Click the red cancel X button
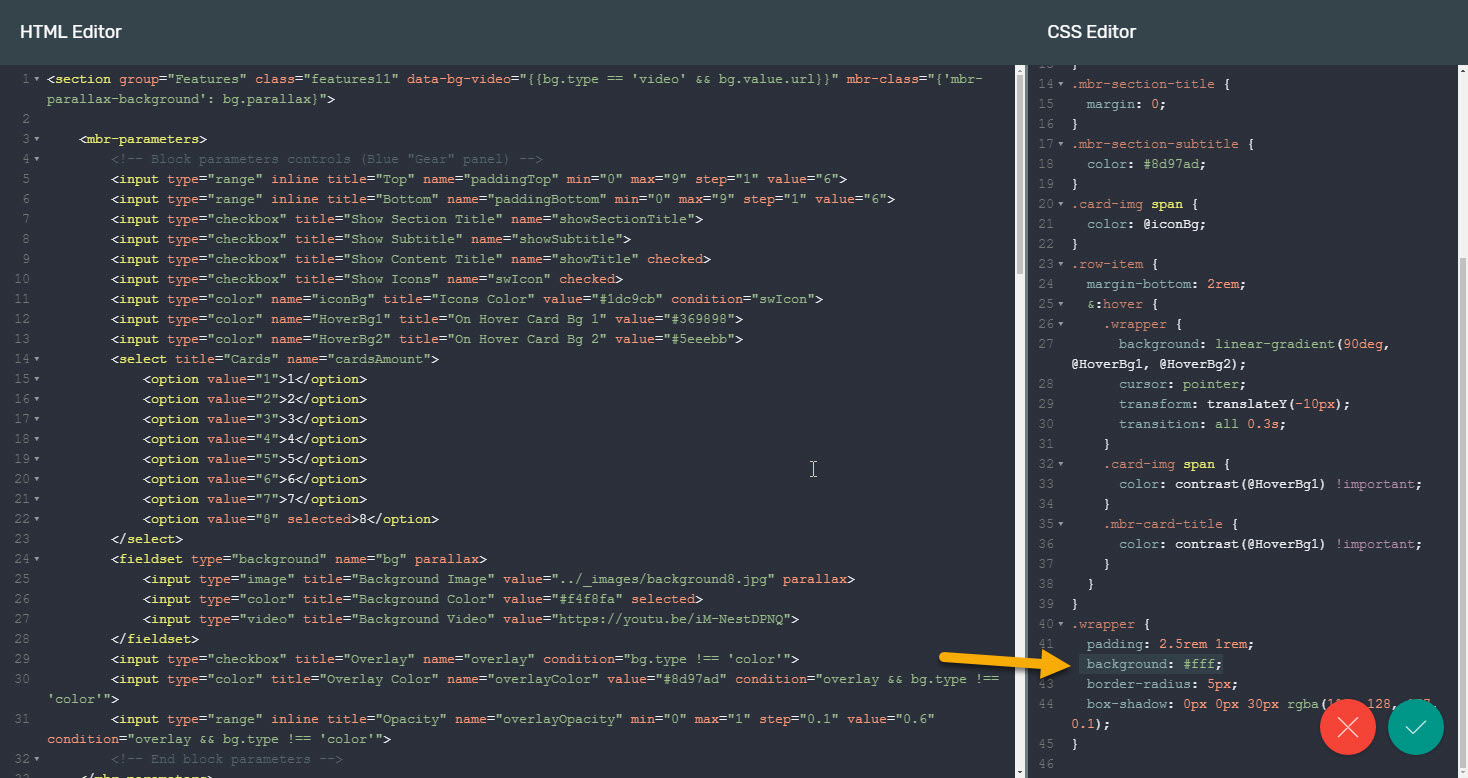 pos(1348,726)
